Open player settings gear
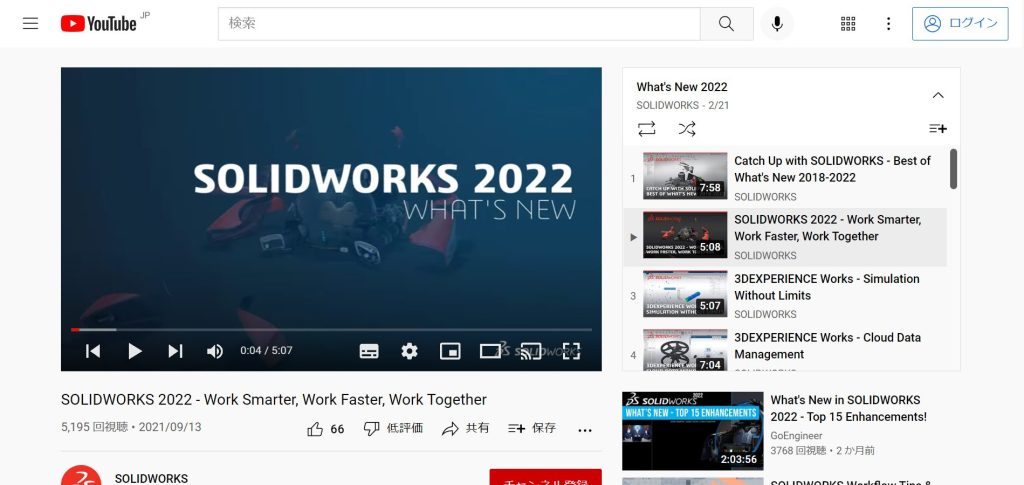The image size is (1024, 485). [x=409, y=351]
